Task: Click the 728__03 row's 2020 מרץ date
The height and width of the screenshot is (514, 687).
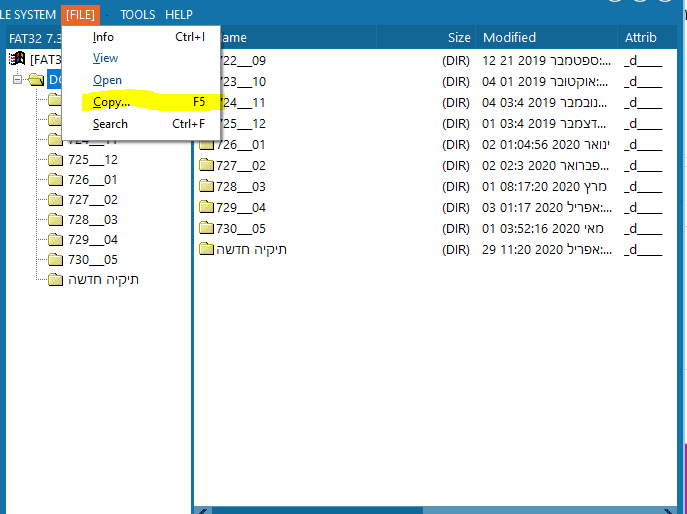Action: (544, 187)
